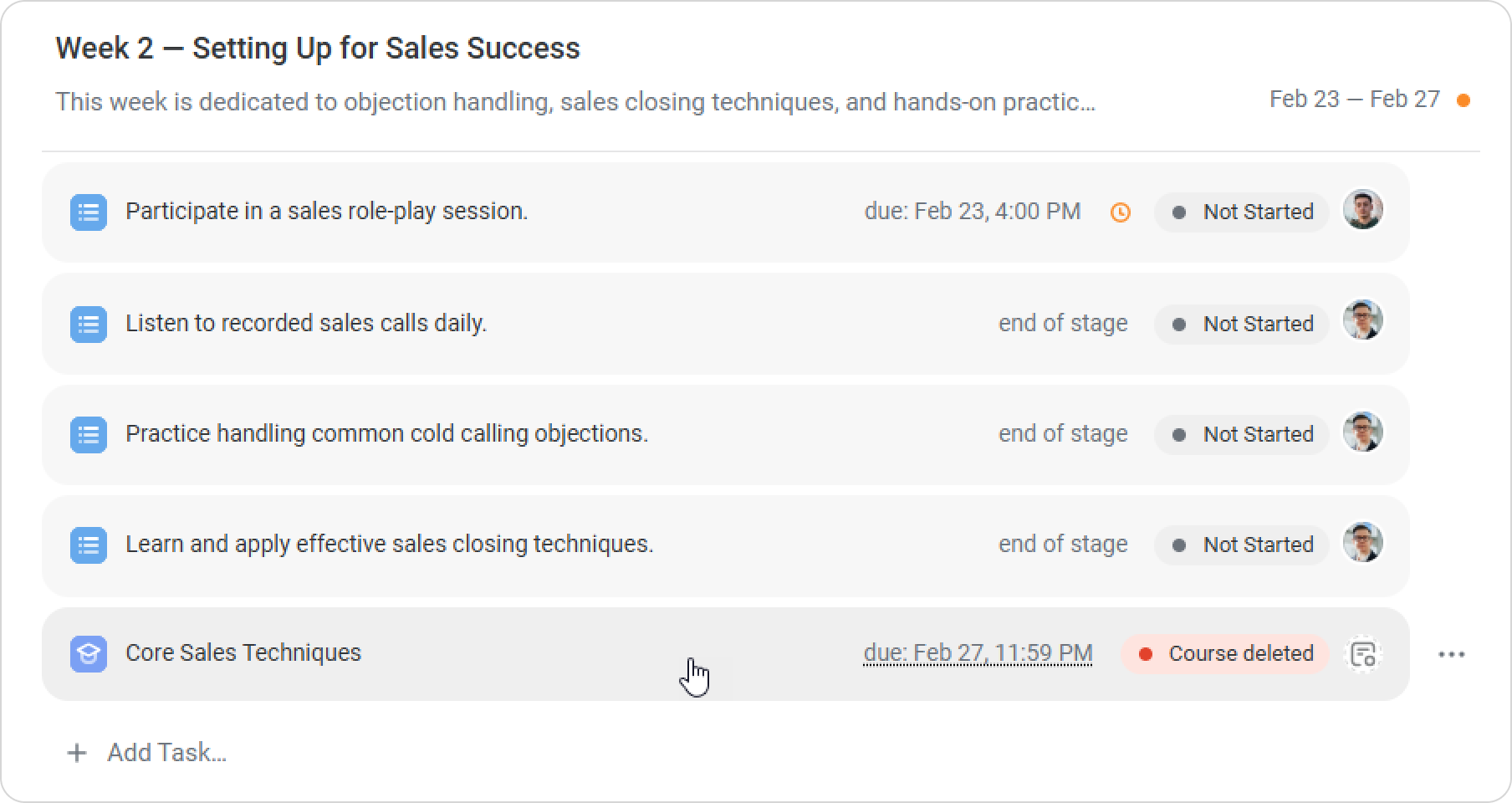Open status dropdown for sales role-play session

(x=1242, y=212)
